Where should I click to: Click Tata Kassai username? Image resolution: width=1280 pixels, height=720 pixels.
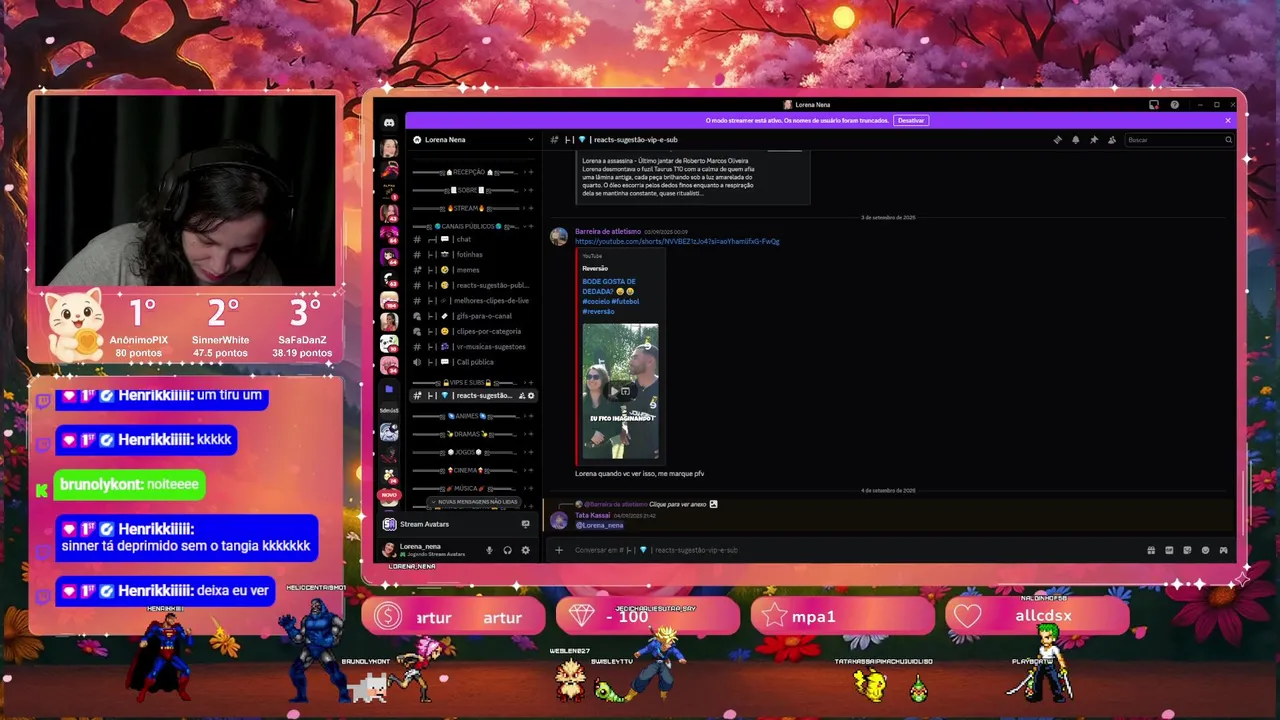click(592, 515)
